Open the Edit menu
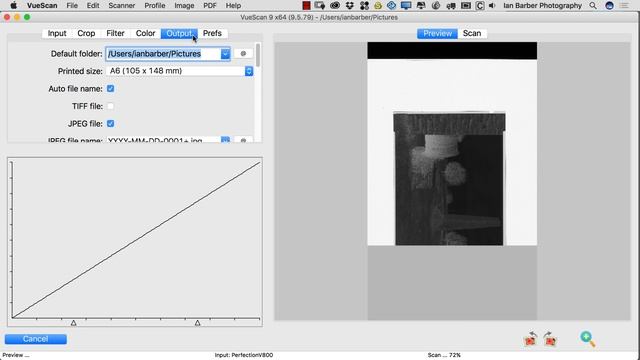The height and width of the screenshot is (360, 640). click(x=93, y=6)
